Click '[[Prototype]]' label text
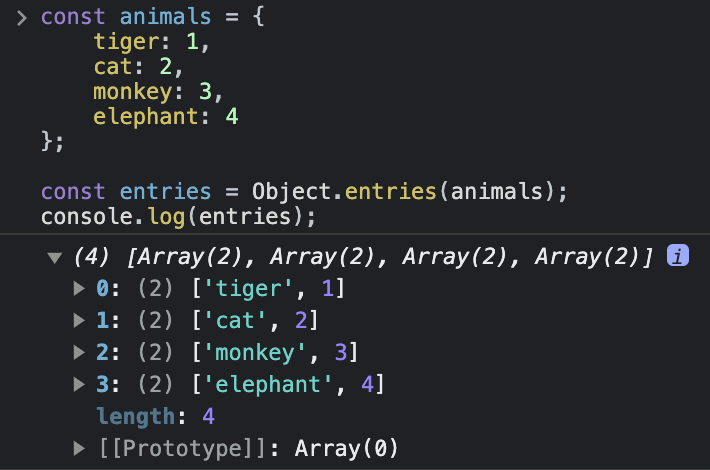The image size is (710, 470). (x=183, y=449)
